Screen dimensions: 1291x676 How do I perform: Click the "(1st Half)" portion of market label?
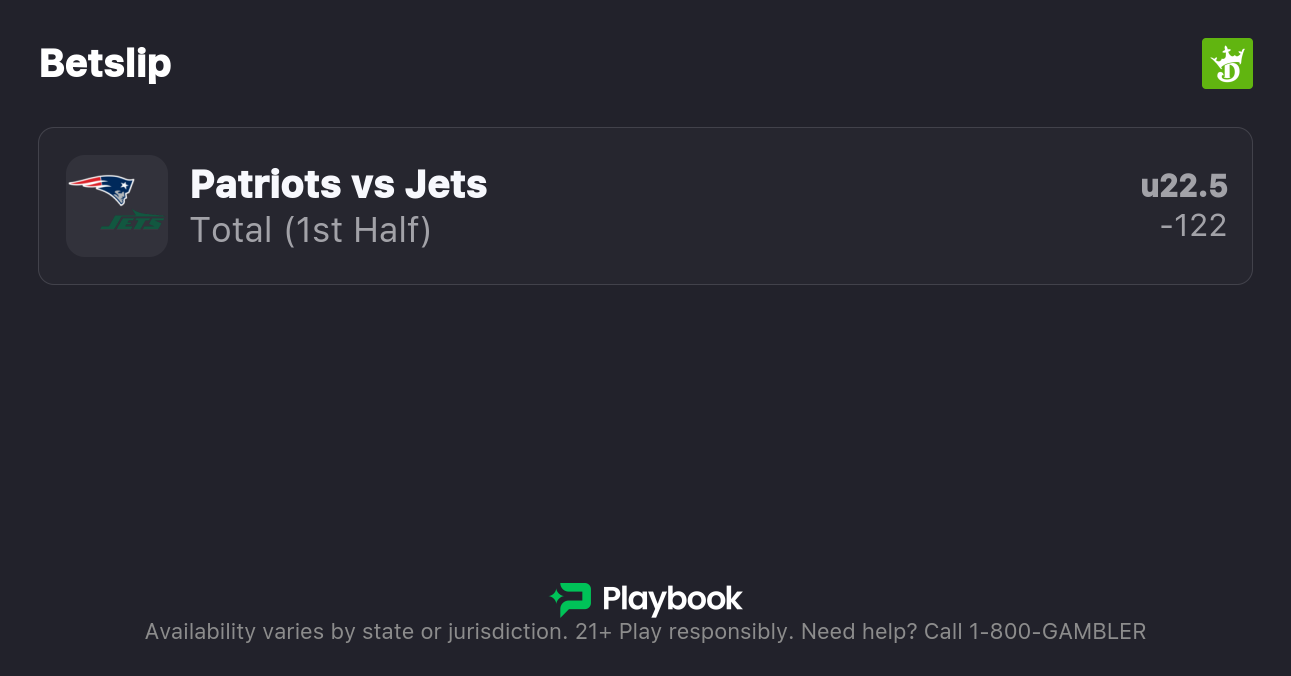[357, 230]
